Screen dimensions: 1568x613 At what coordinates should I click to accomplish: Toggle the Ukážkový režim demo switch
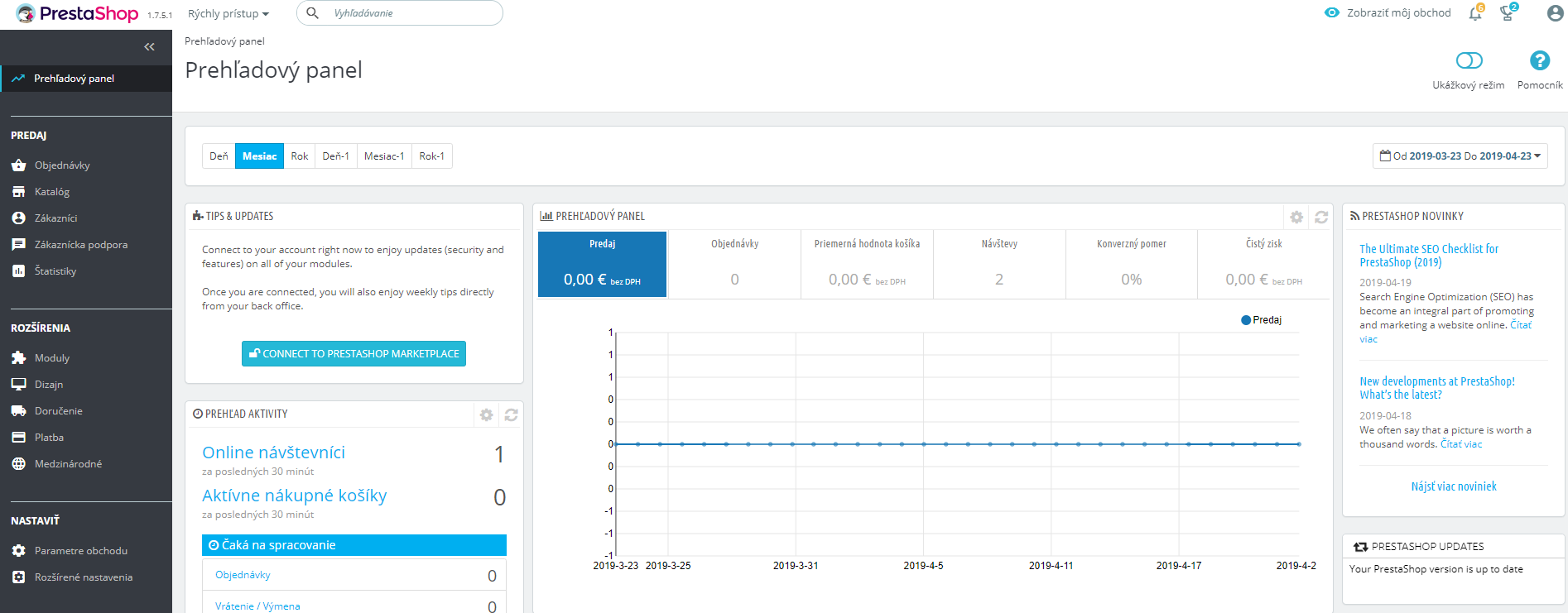click(x=1469, y=60)
